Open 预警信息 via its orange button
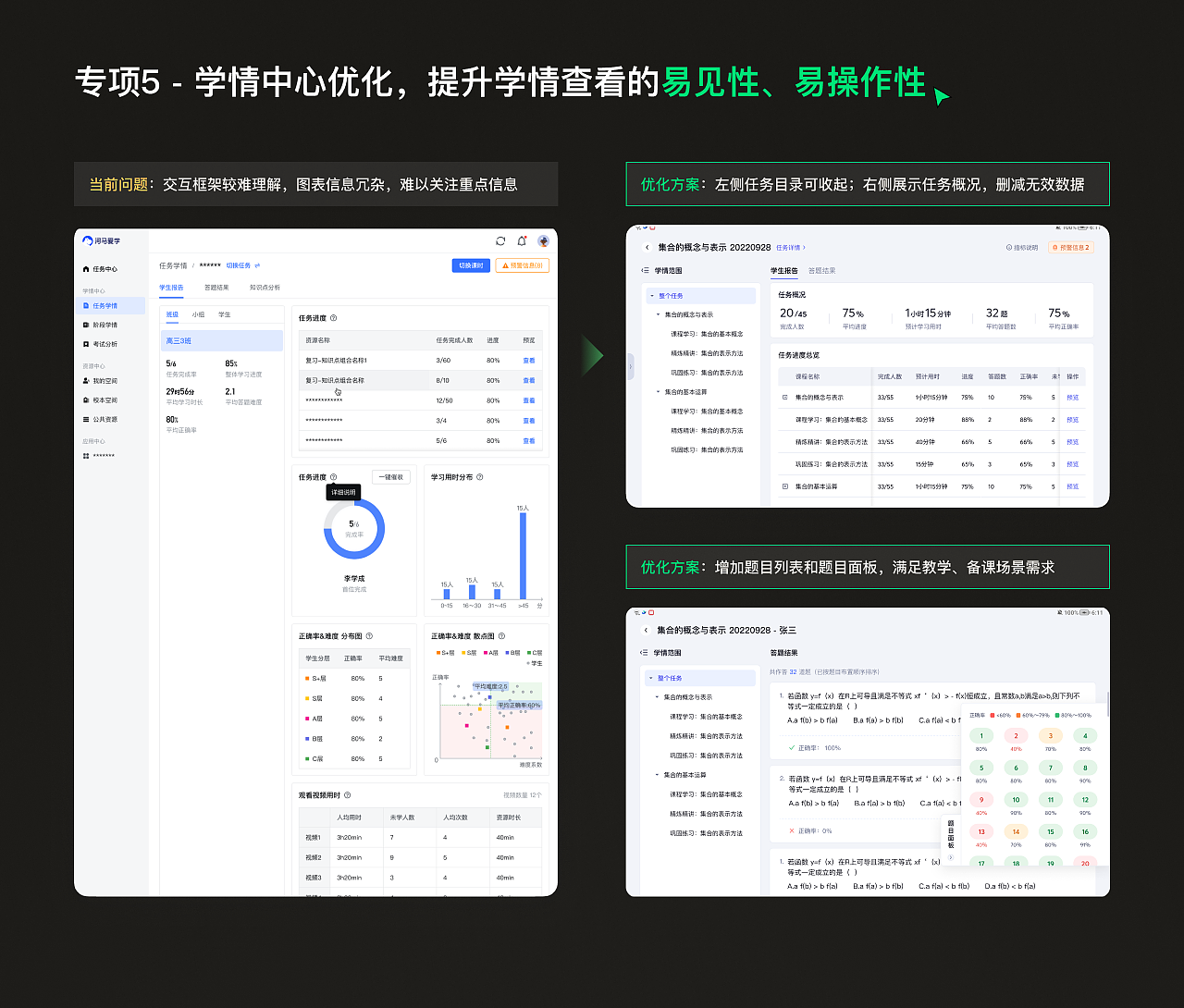The height and width of the screenshot is (1008, 1184). coord(522,265)
